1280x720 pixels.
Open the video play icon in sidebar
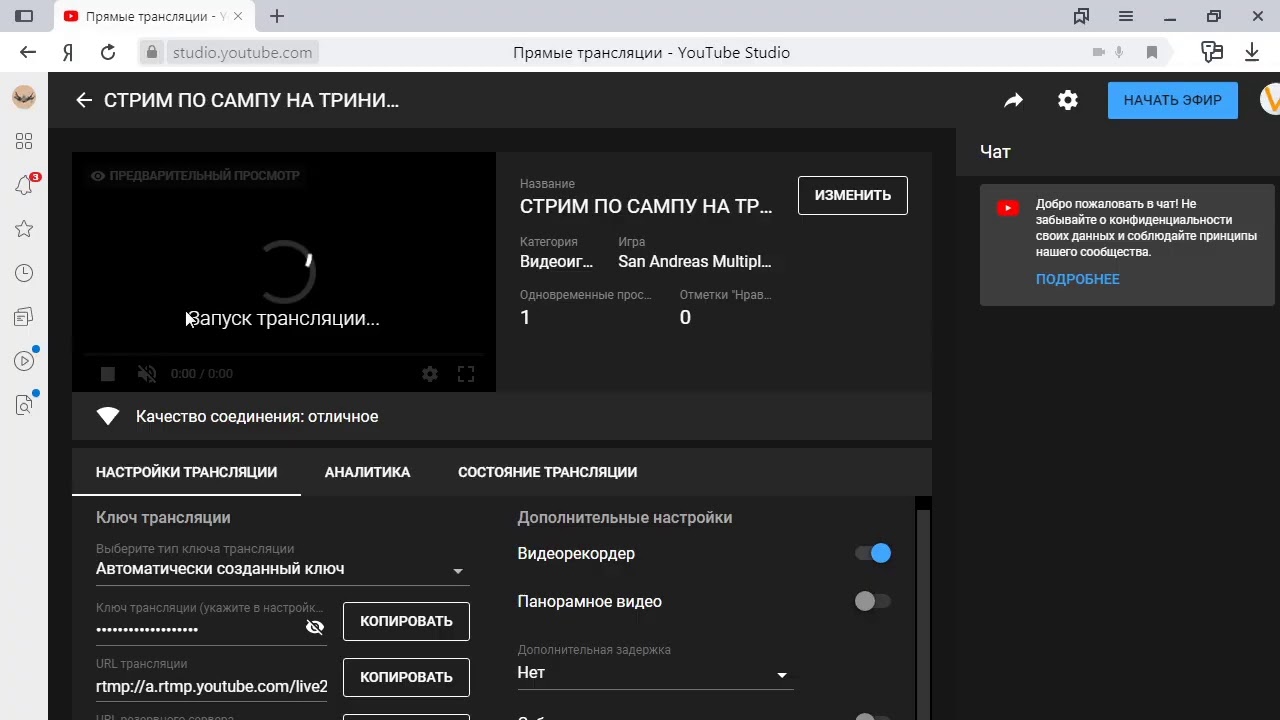point(24,361)
